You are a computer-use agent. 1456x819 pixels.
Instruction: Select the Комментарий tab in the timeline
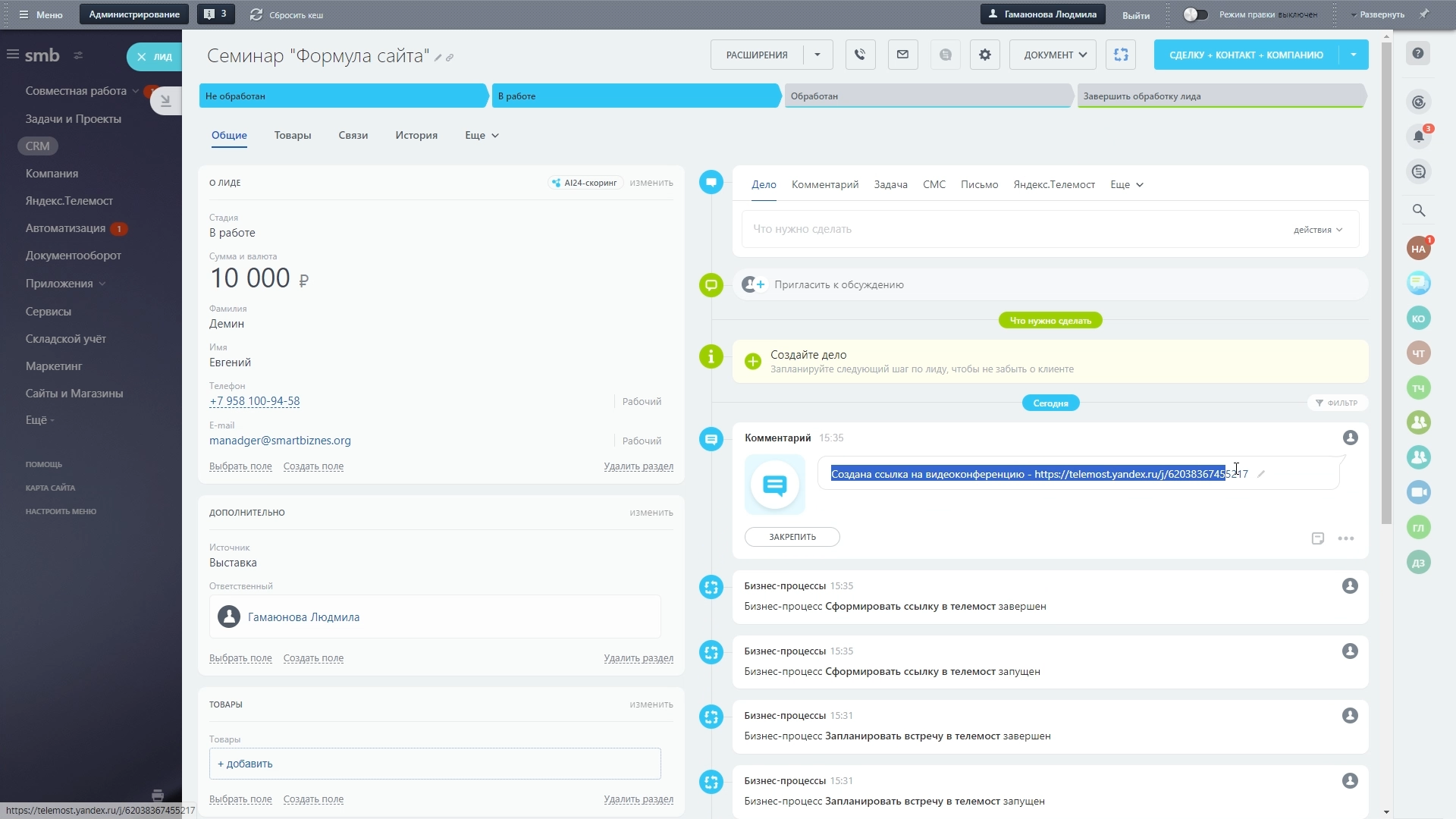(825, 184)
